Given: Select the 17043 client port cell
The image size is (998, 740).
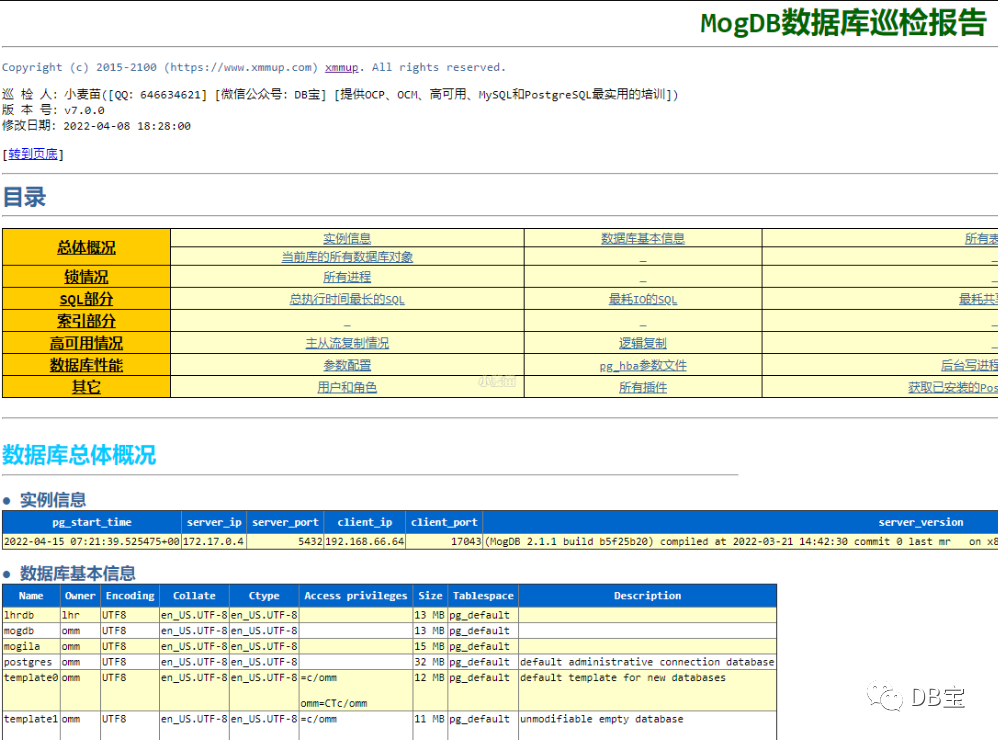Looking at the screenshot, I should pyautogui.click(x=444, y=541).
